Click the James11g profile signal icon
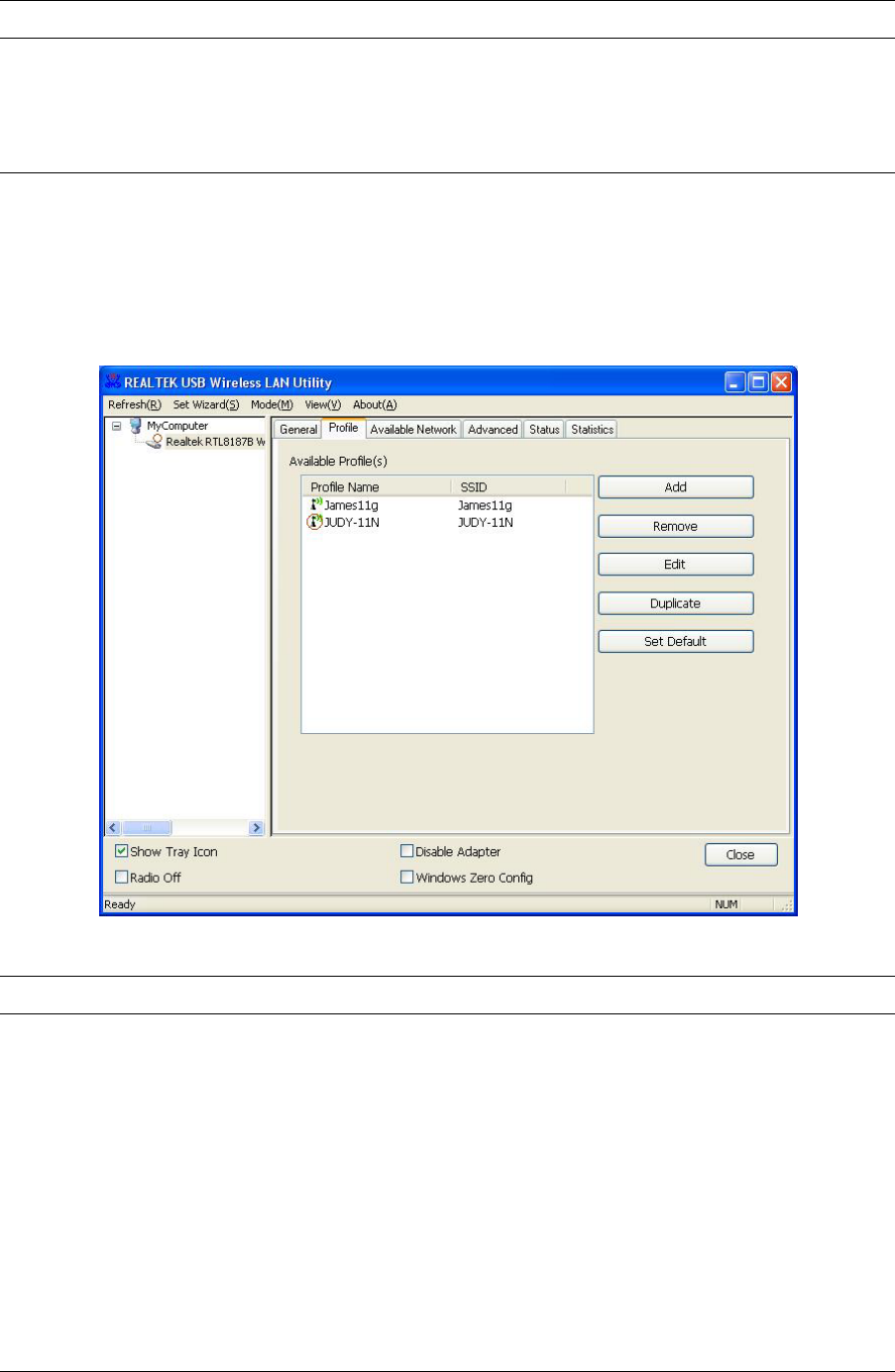This screenshot has height=1372, width=895. point(316,505)
